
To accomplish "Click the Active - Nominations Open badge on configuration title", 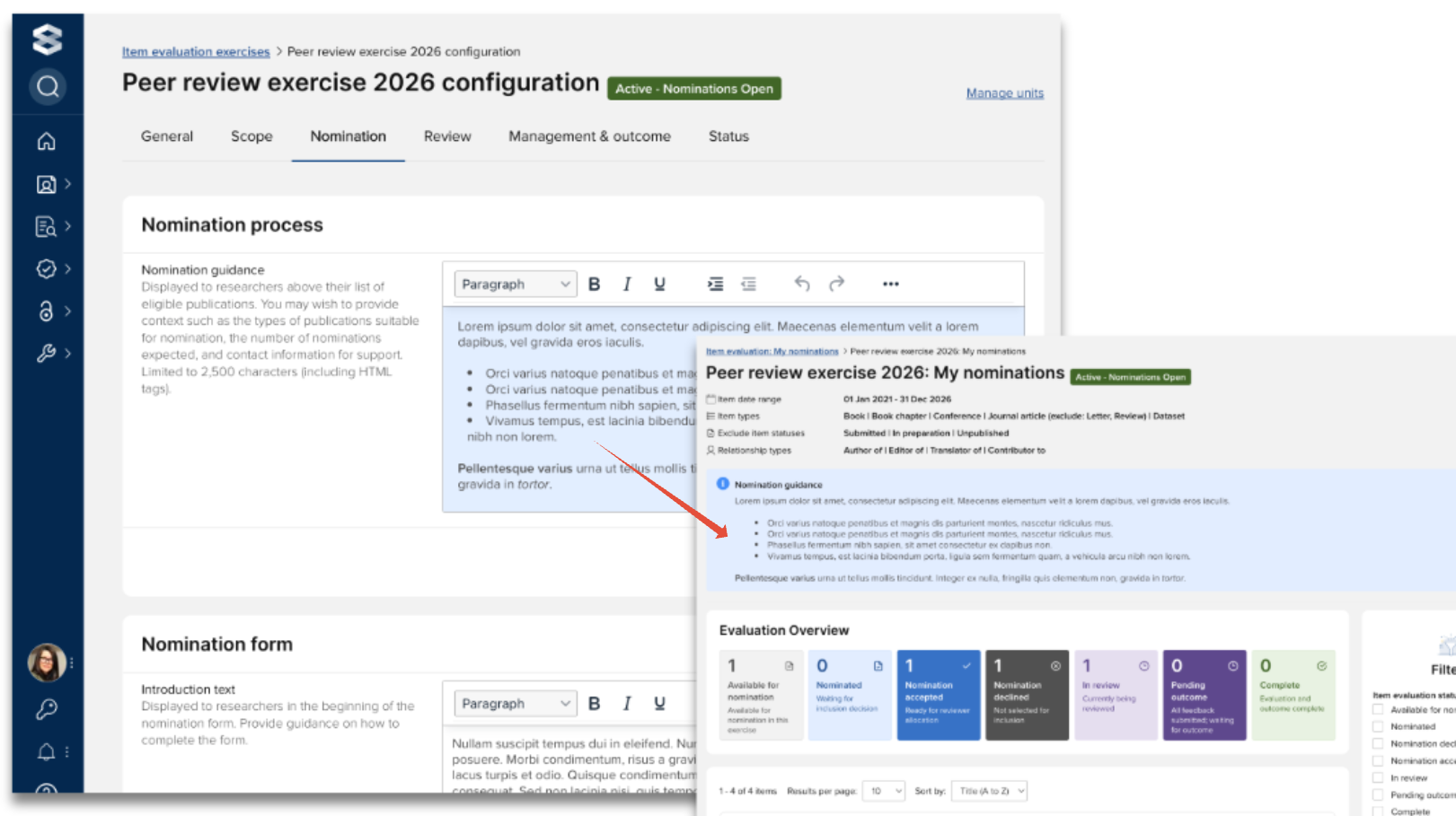I will 694,89.
